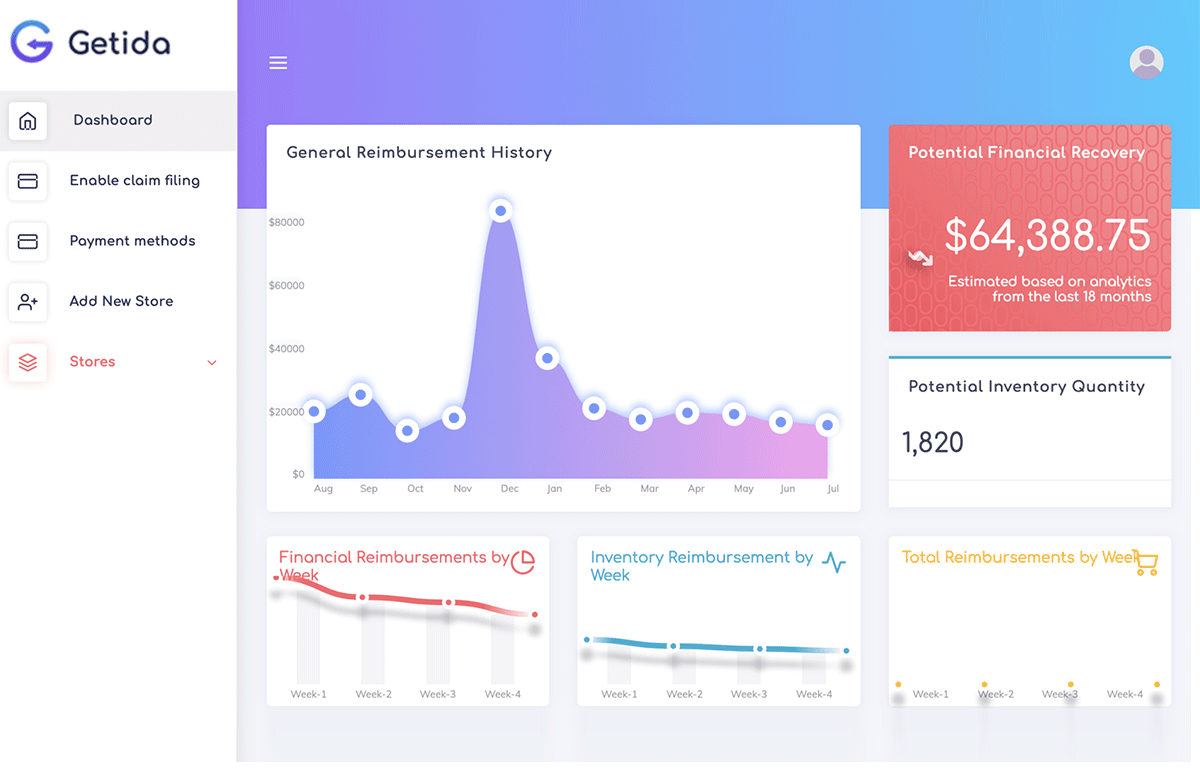Click the $64,388.75 recovery amount
The image size is (1200, 773).
point(1048,236)
